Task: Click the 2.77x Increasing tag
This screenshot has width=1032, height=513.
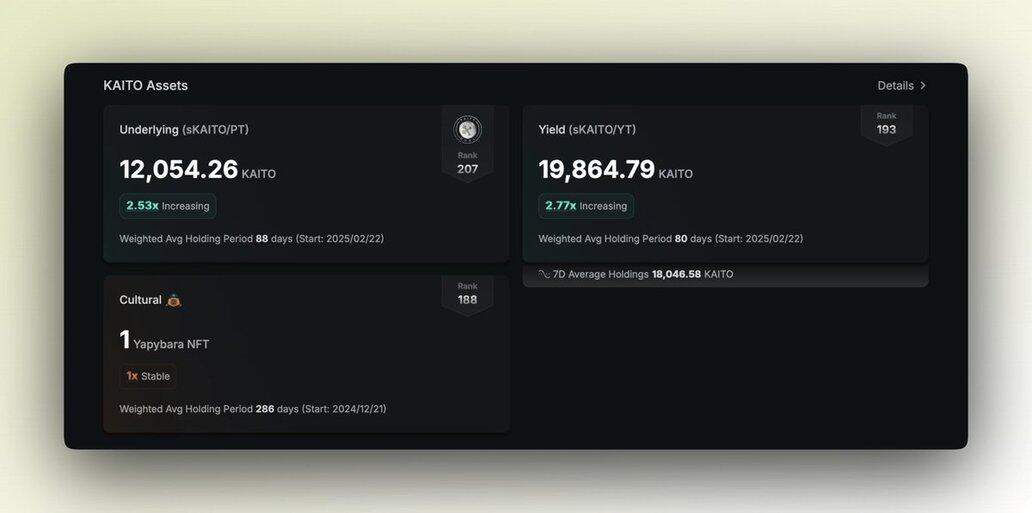Action: coord(586,206)
